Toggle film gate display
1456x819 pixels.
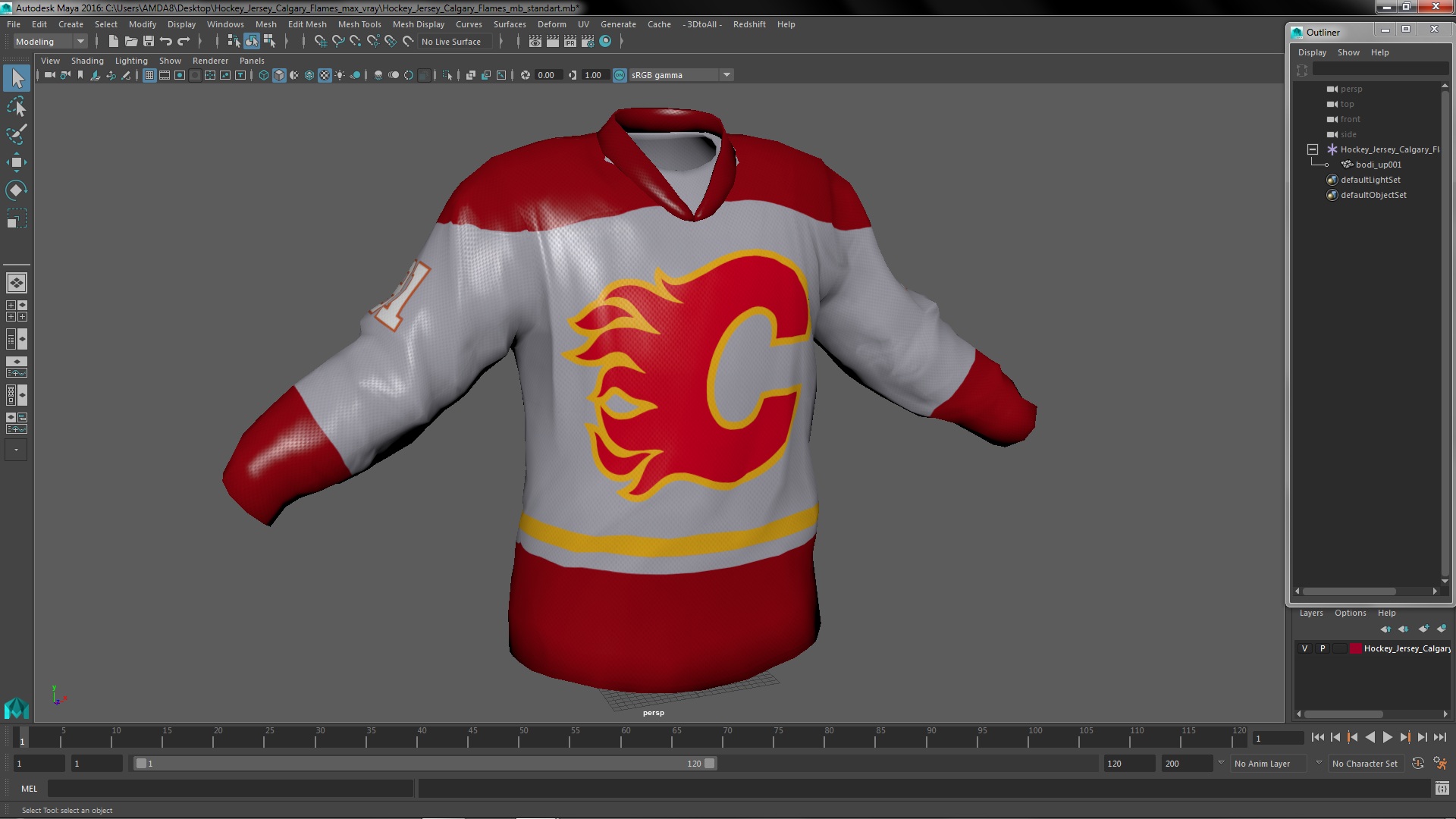165,75
